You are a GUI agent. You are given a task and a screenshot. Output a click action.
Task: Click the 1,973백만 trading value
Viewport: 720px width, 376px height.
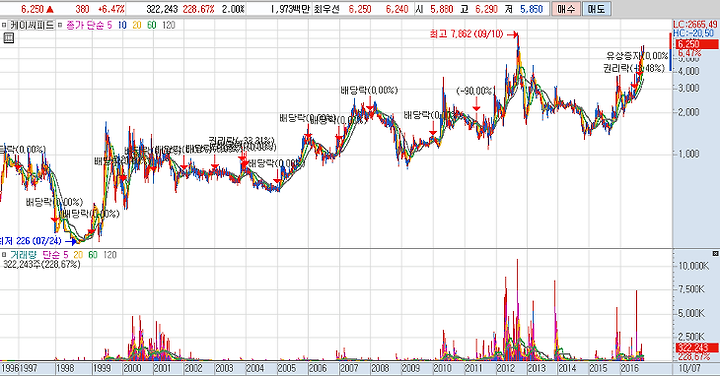290,9
